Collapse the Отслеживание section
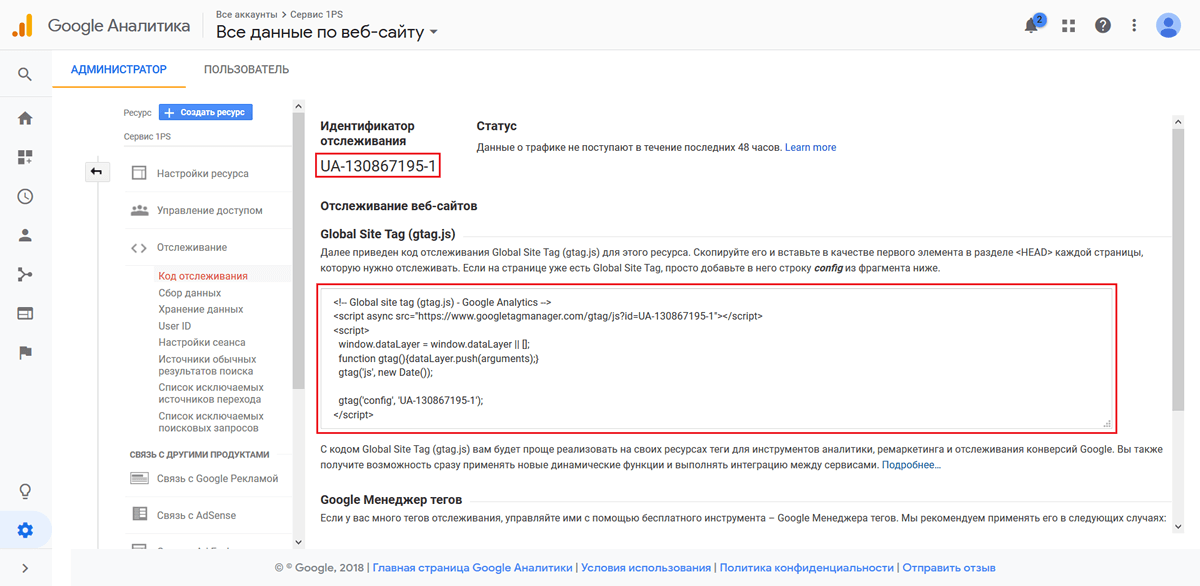This screenshot has width=1200, height=586. point(191,247)
